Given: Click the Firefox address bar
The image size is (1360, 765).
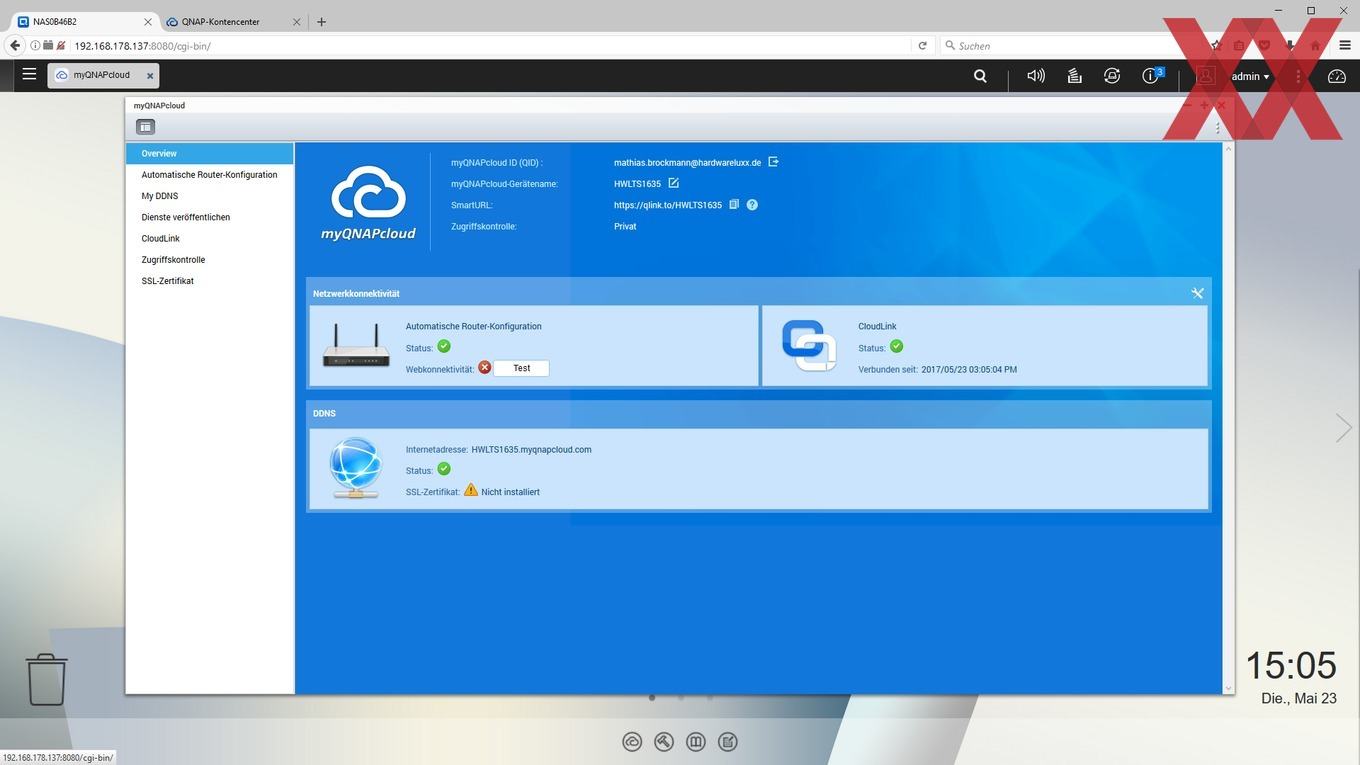Looking at the screenshot, I should [x=490, y=45].
